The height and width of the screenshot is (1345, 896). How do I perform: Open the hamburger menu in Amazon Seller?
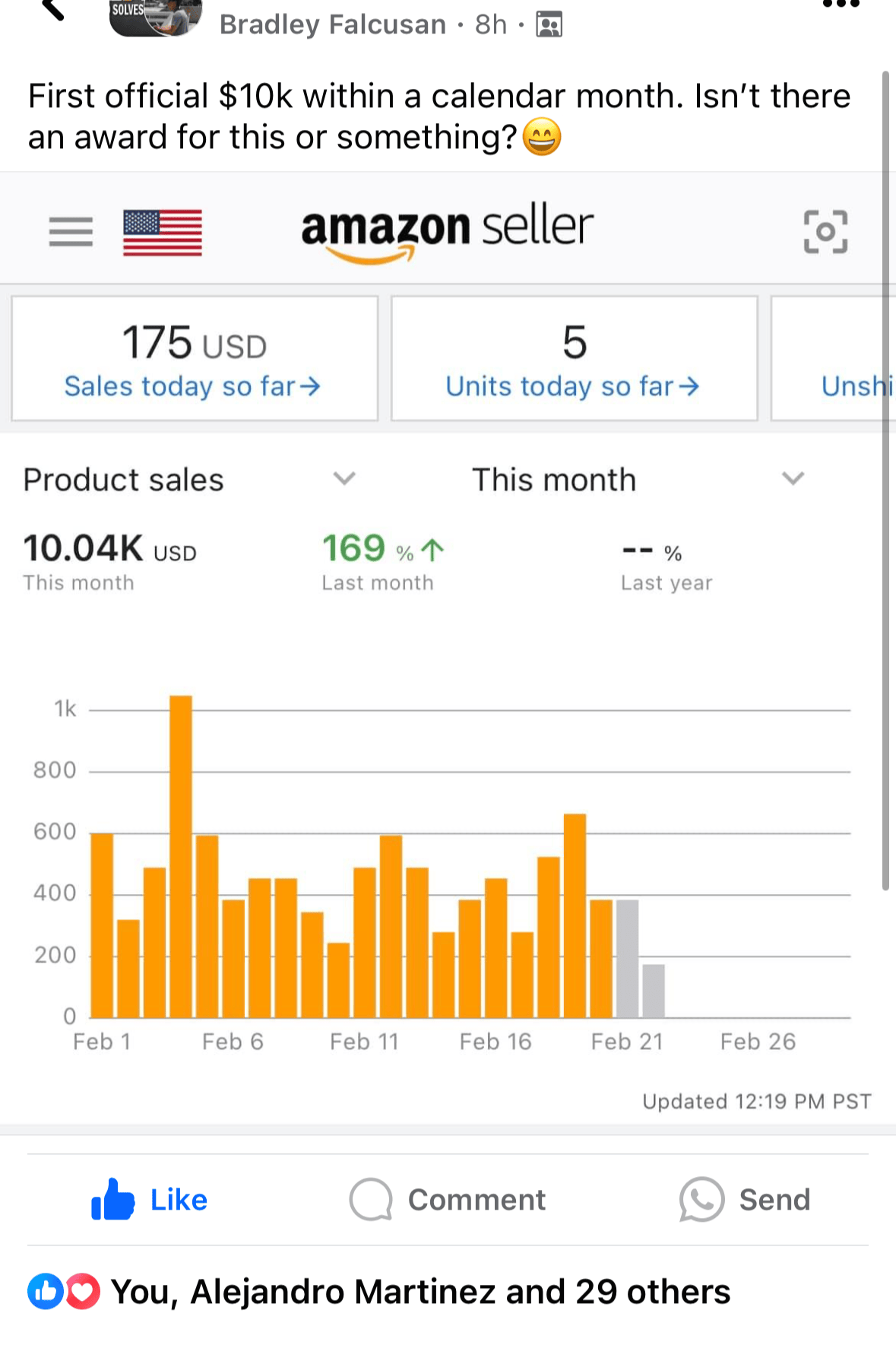pos(71,231)
